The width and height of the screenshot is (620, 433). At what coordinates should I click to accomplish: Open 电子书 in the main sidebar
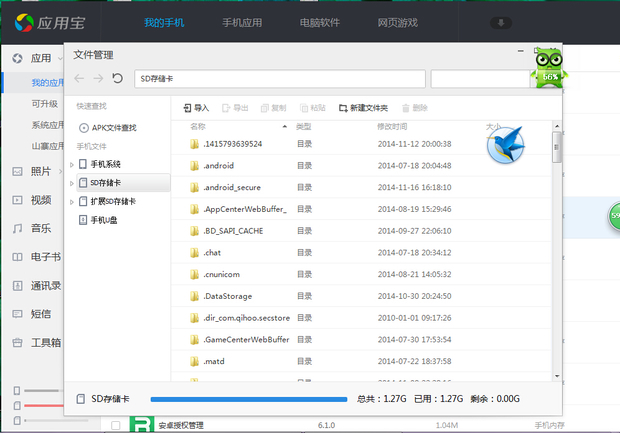click(37, 257)
